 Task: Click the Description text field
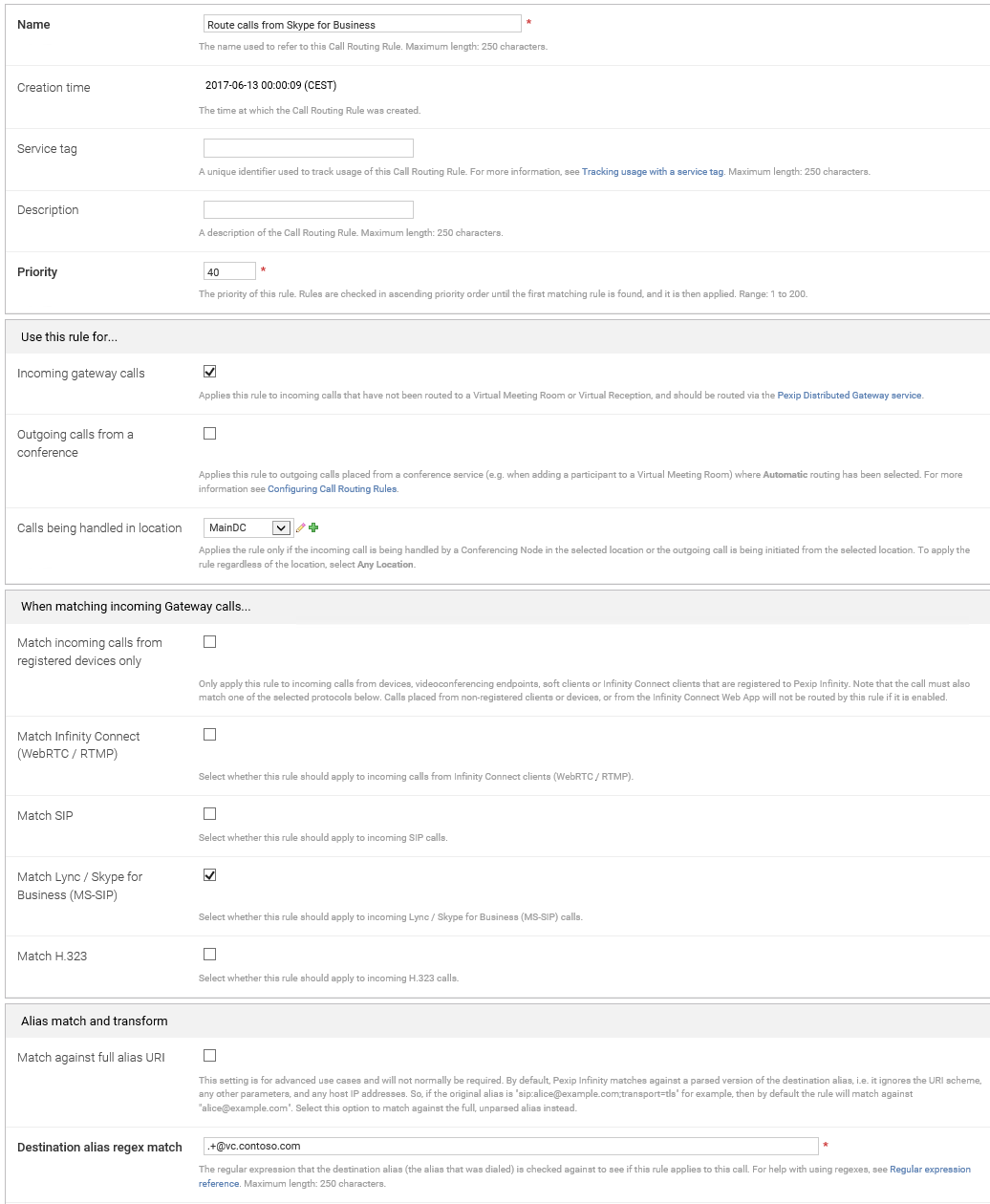pyautogui.click(x=308, y=209)
